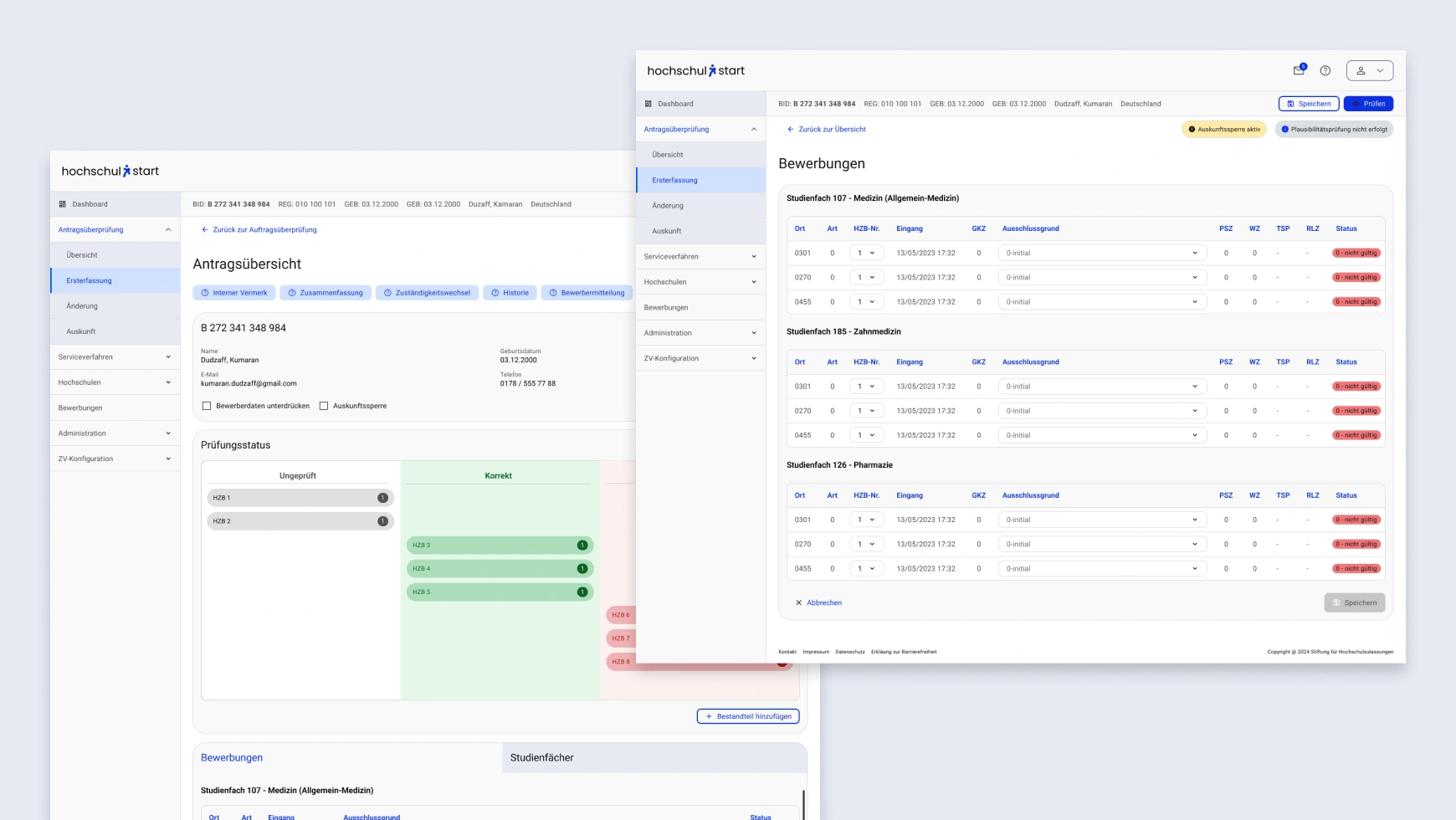Select the HZB 1 card under Ungeprüft
1456x820 pixels.
click(x=300, y=498)
